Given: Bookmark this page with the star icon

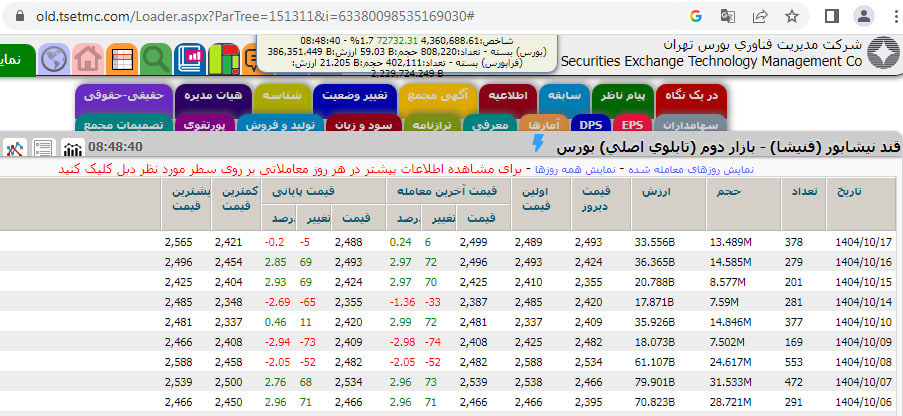Looking at the screenshot, I should 792,16.
